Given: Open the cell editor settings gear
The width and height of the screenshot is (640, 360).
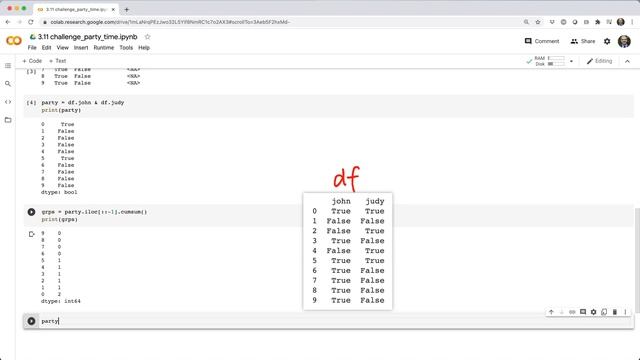Looking at the screenshot, I should [x=593, y=312].
